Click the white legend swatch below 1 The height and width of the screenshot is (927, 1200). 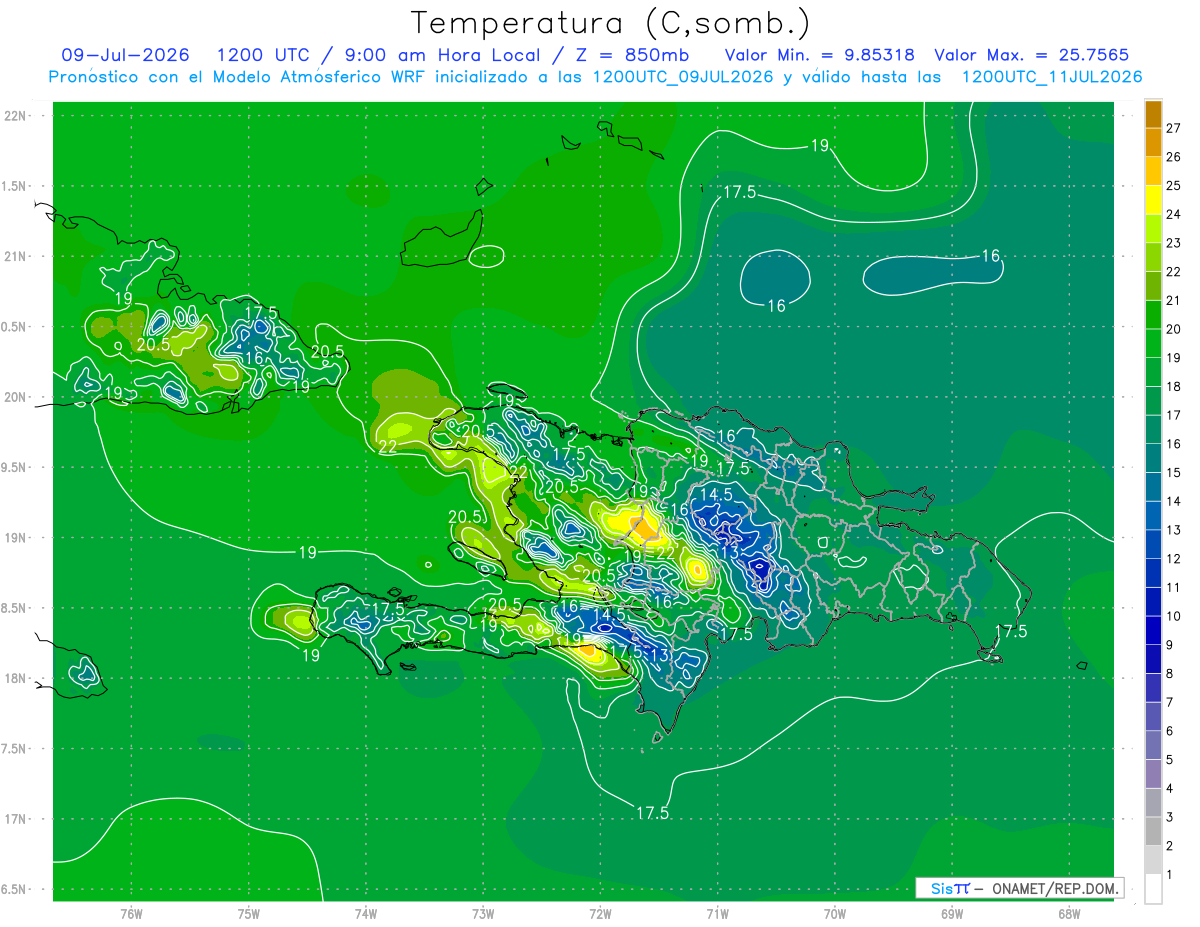point(1153,889)
